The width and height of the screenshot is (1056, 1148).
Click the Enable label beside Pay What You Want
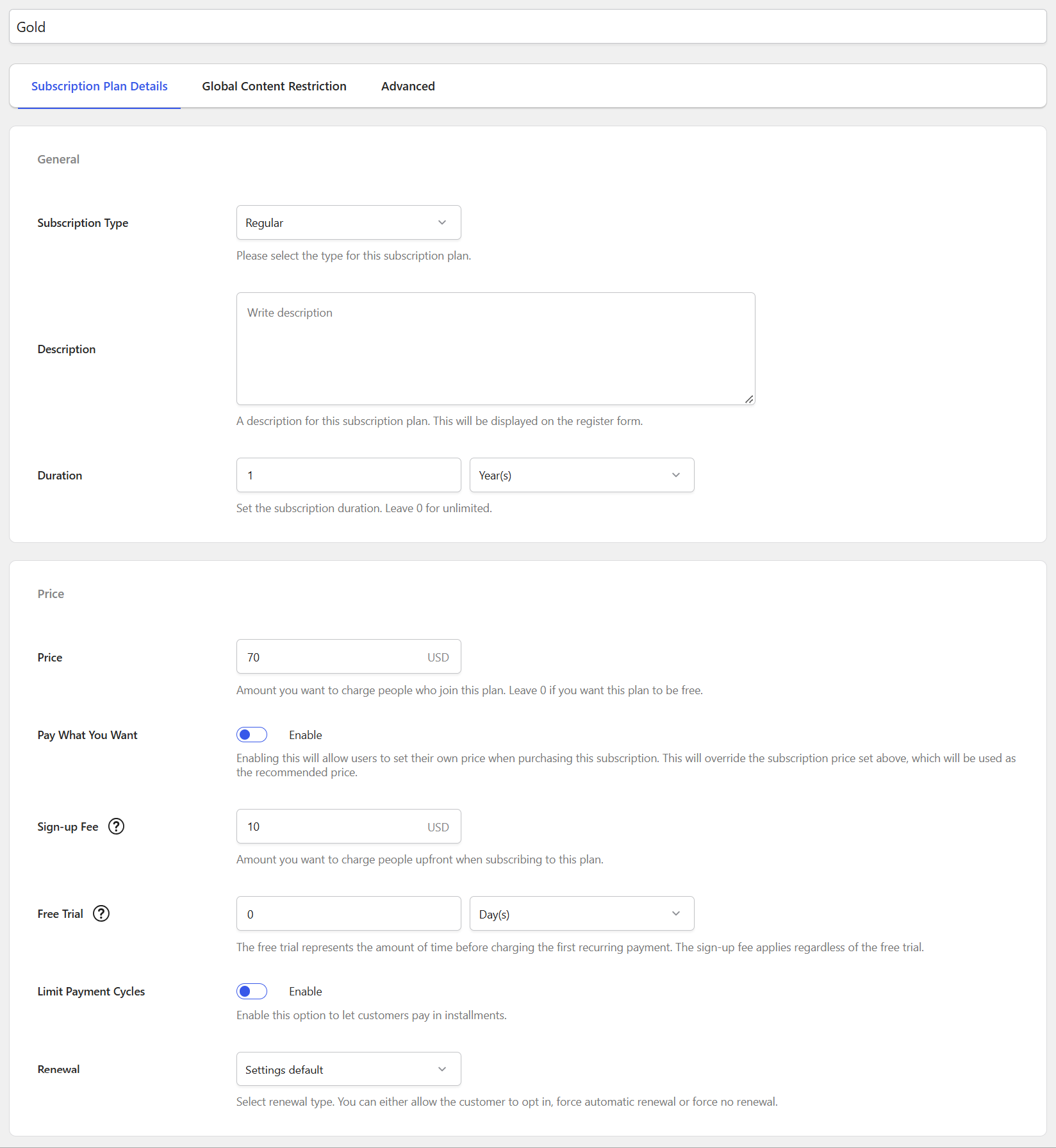point(306,735)
